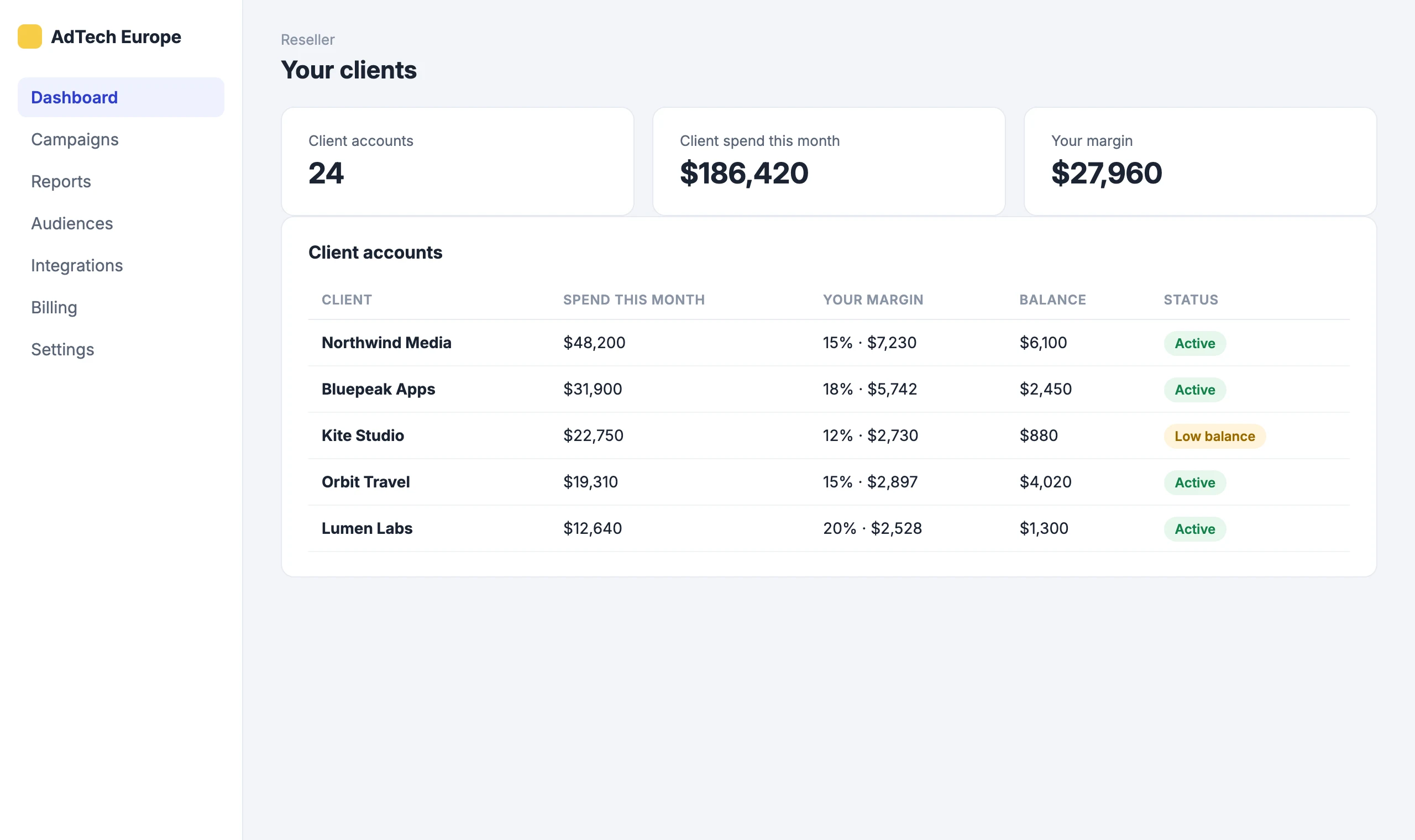This screenshot has width=1415, height=840.
Task: Go to the Billing page
Action: coord(120,307)
